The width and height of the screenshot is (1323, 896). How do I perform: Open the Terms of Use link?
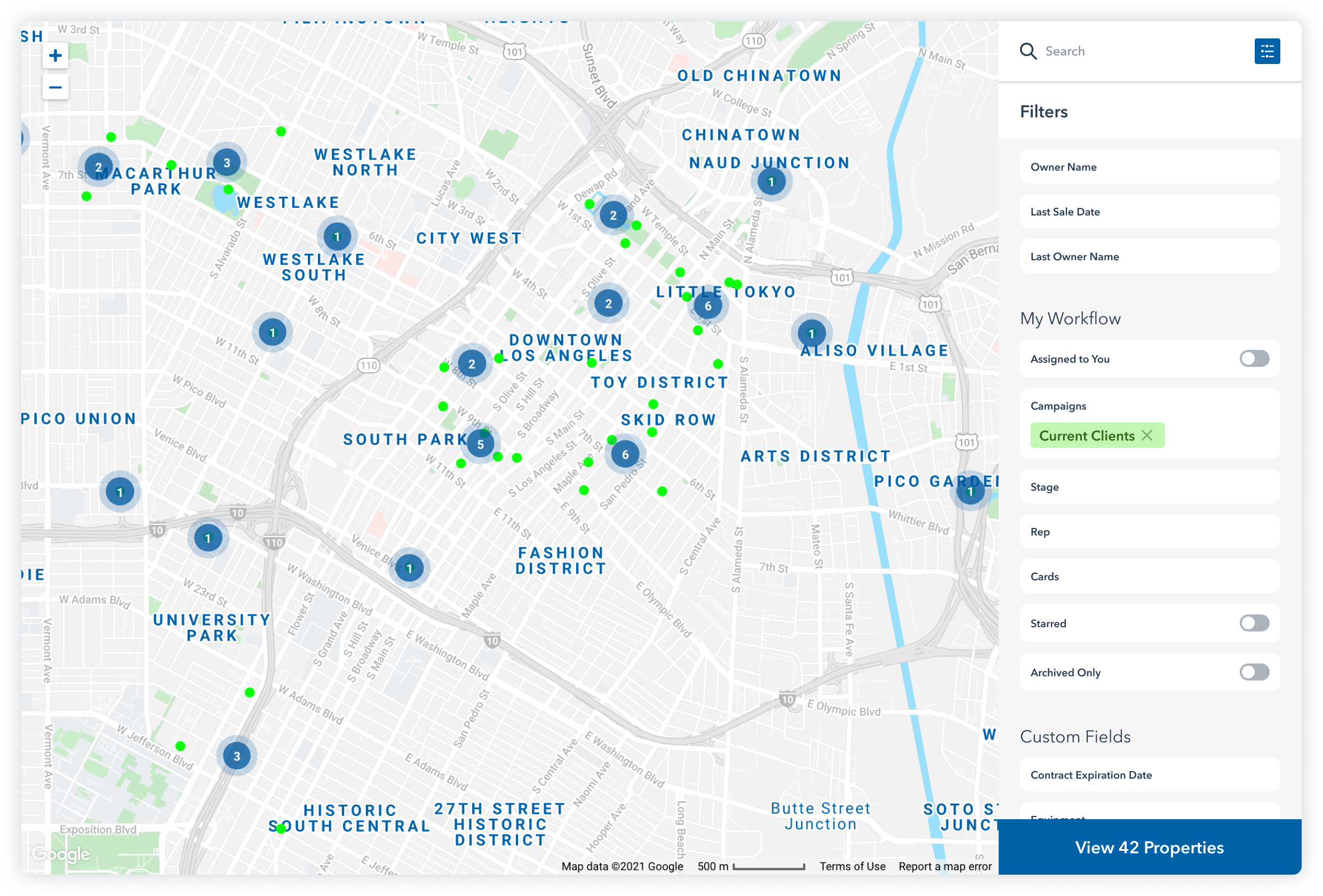(x=851, y=866)
